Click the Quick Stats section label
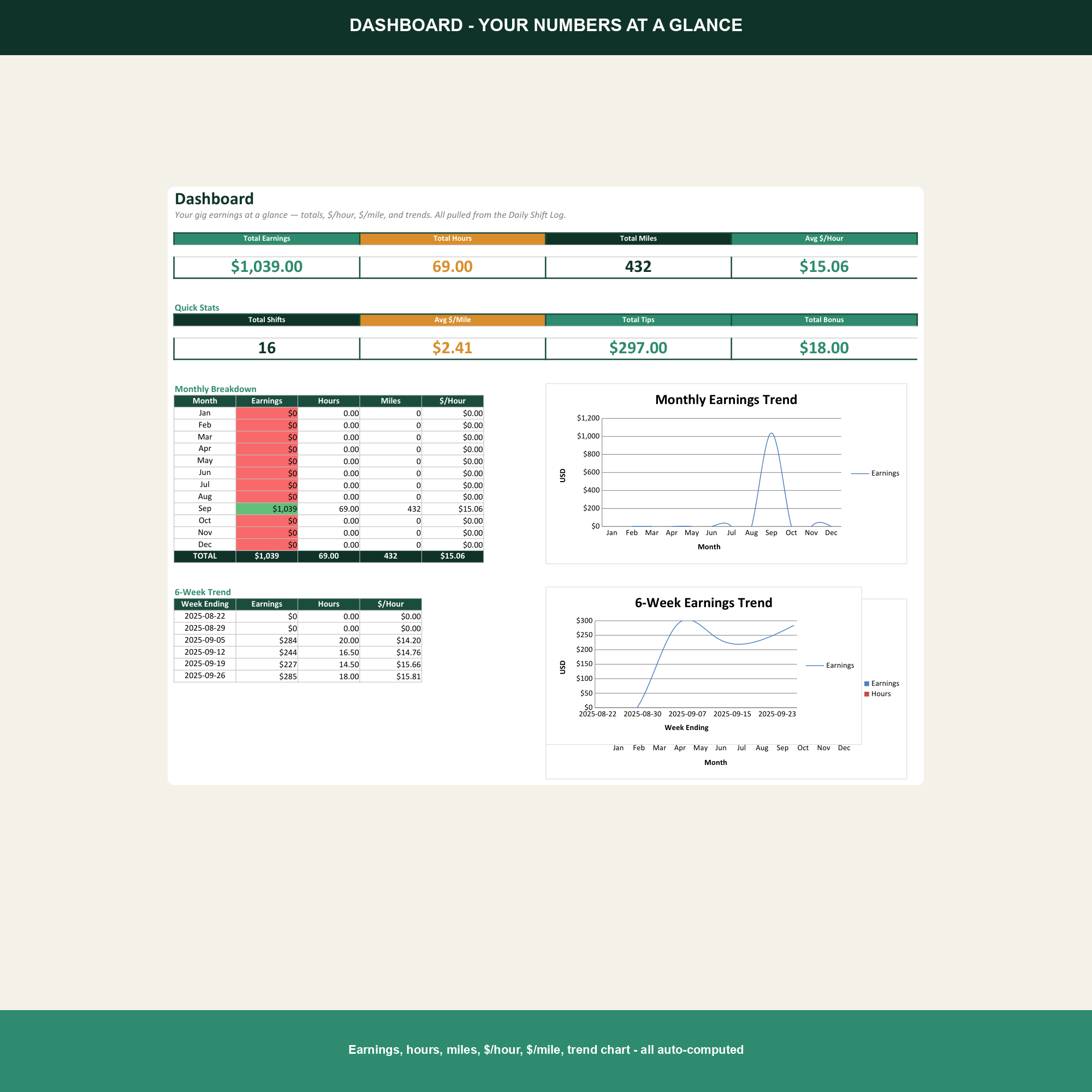The image size is (1092, 1092). click(x=197, y=307)
